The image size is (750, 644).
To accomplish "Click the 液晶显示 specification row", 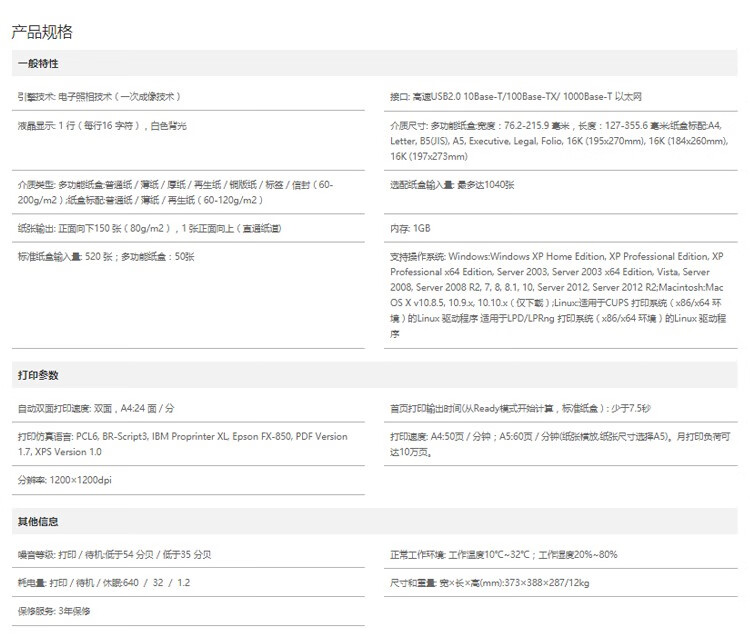I will [x=102, y=126].
